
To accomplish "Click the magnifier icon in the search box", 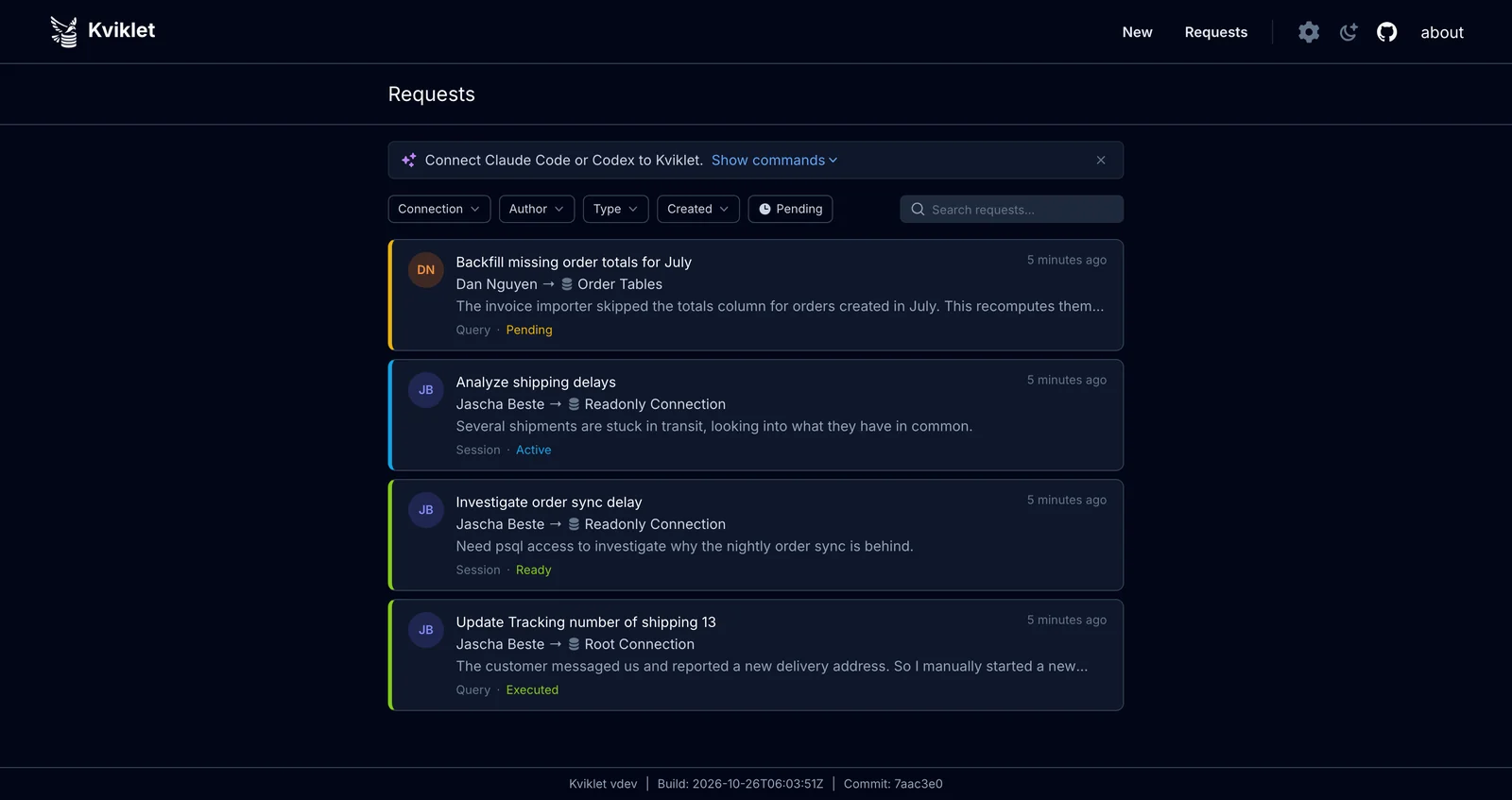I will pyautogui.click(x=918, y=210).
